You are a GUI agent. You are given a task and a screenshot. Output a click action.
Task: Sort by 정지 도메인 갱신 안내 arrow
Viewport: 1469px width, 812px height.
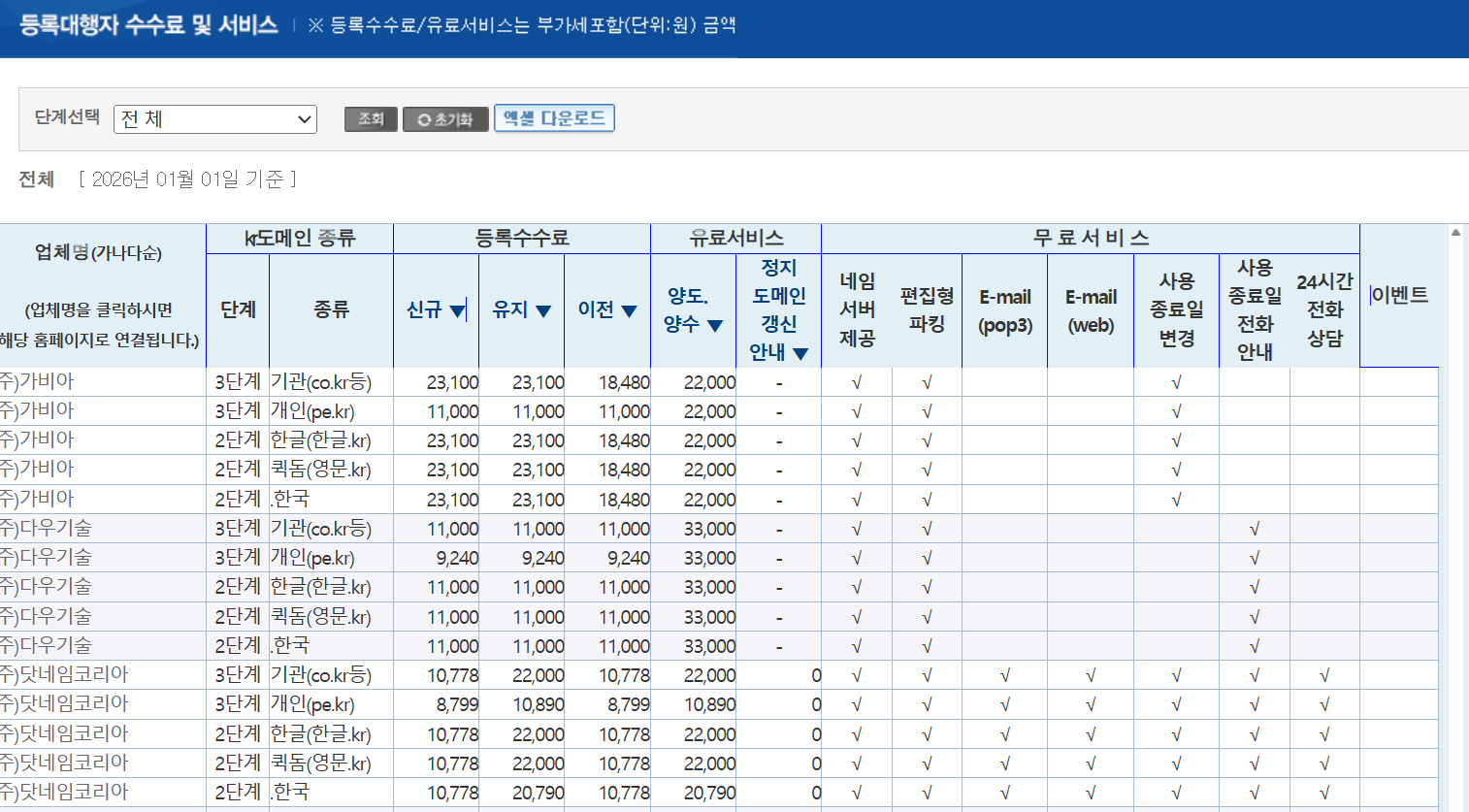pyautogui.click(x=800, y=353)
